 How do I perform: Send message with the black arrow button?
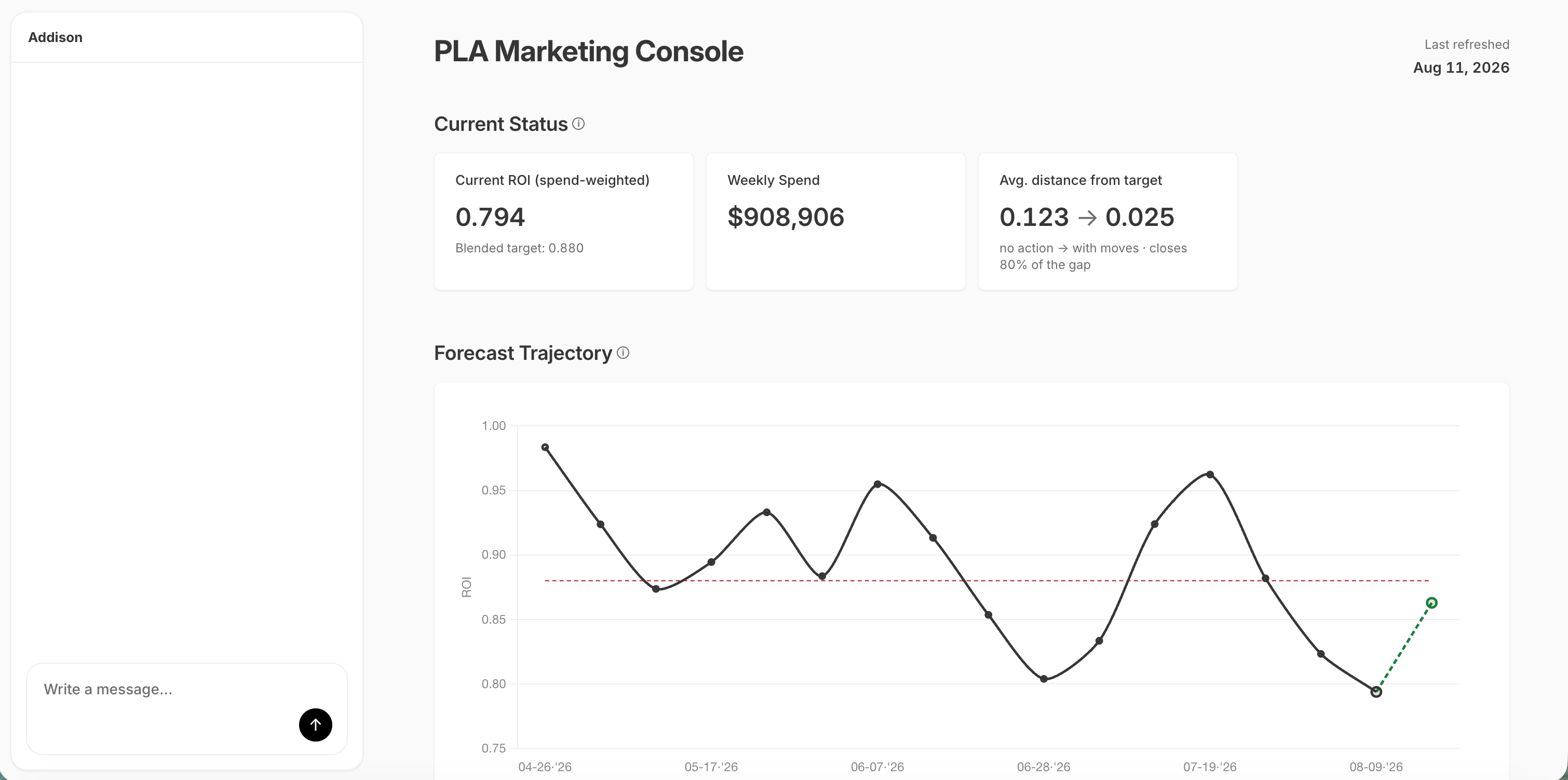point(315,724)
